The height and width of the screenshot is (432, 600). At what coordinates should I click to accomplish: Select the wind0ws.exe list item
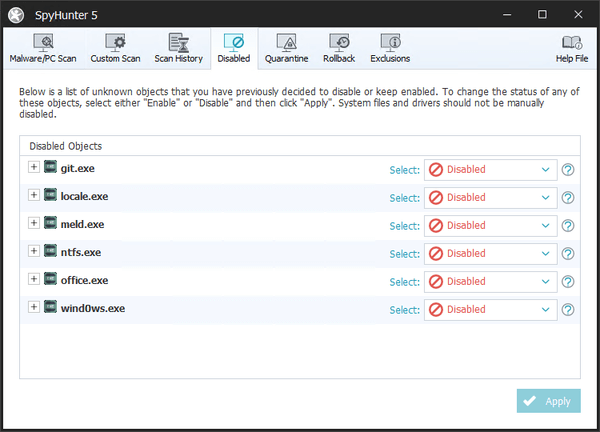[x=92, y=308]
